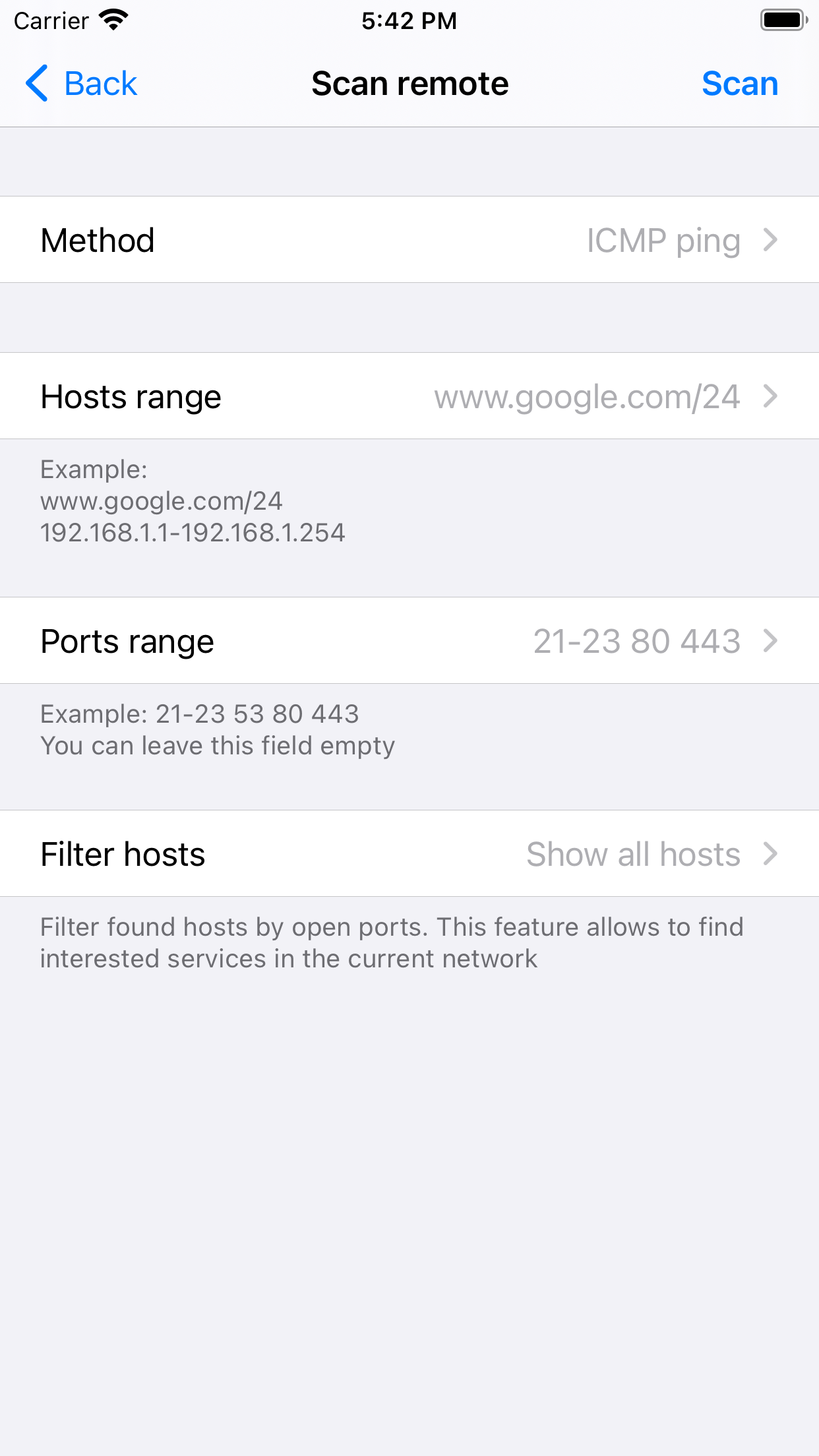The width and height of the screenshot is (819, 1456).
Task: Tap the 5:42 PM clock display
Action: [409, 20]
